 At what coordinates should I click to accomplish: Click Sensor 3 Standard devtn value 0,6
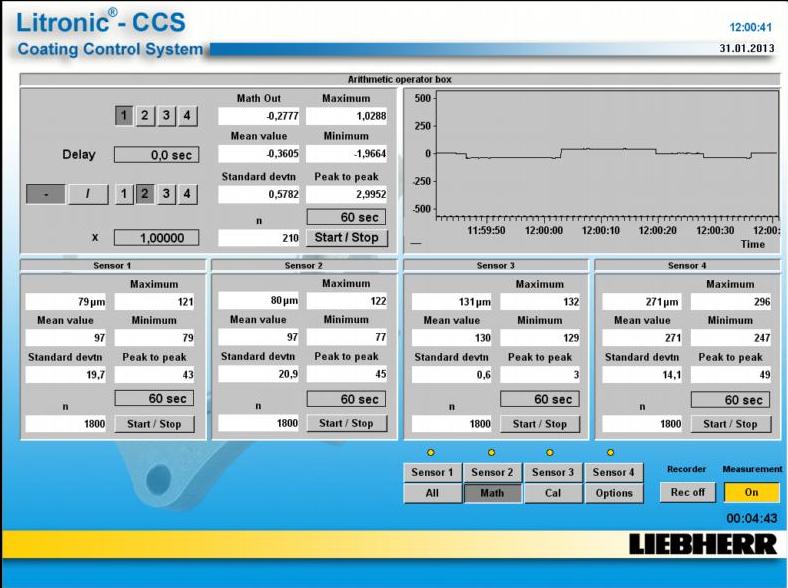(x=451, y=374)
